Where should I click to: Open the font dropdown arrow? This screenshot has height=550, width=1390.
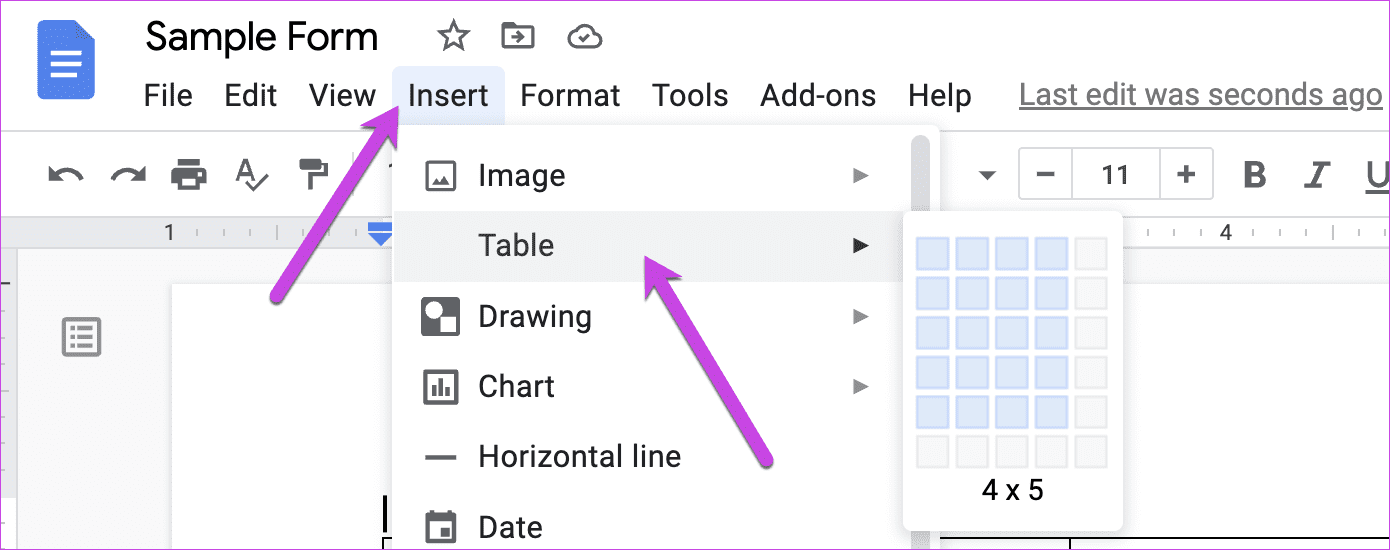tap(987, 175)
